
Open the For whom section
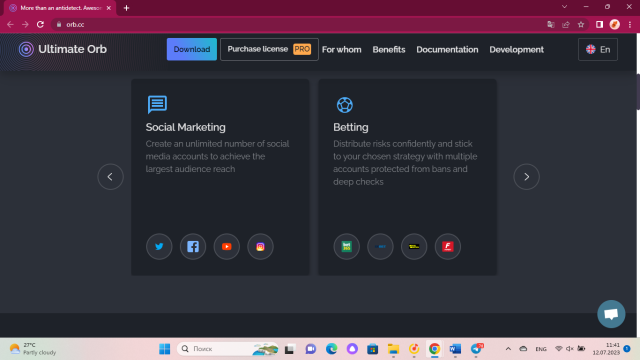[x=342, y=50]
